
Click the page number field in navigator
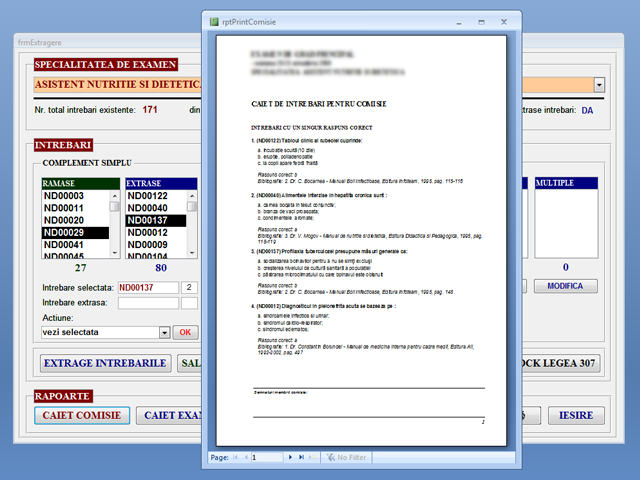pos(266,457)
